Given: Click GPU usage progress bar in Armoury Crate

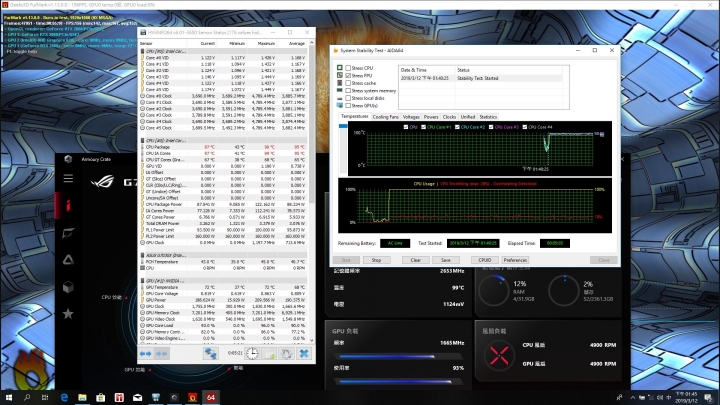Looking at the screenshot, I should pyautogui.click(x=398, y=382).
